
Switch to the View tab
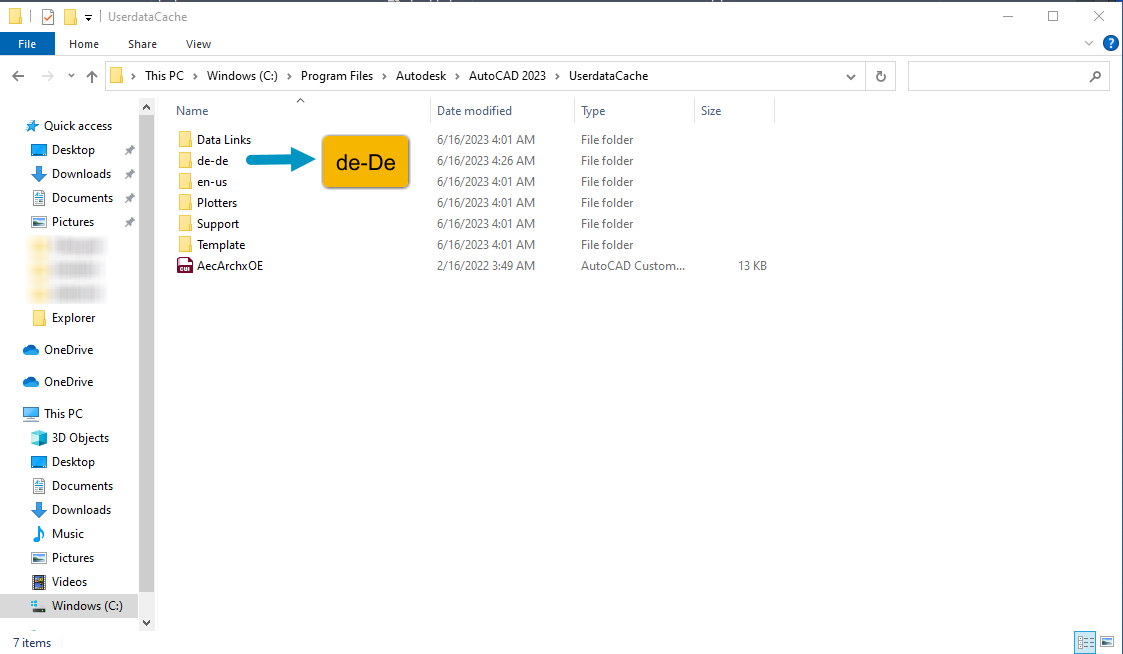coord(198,44)
